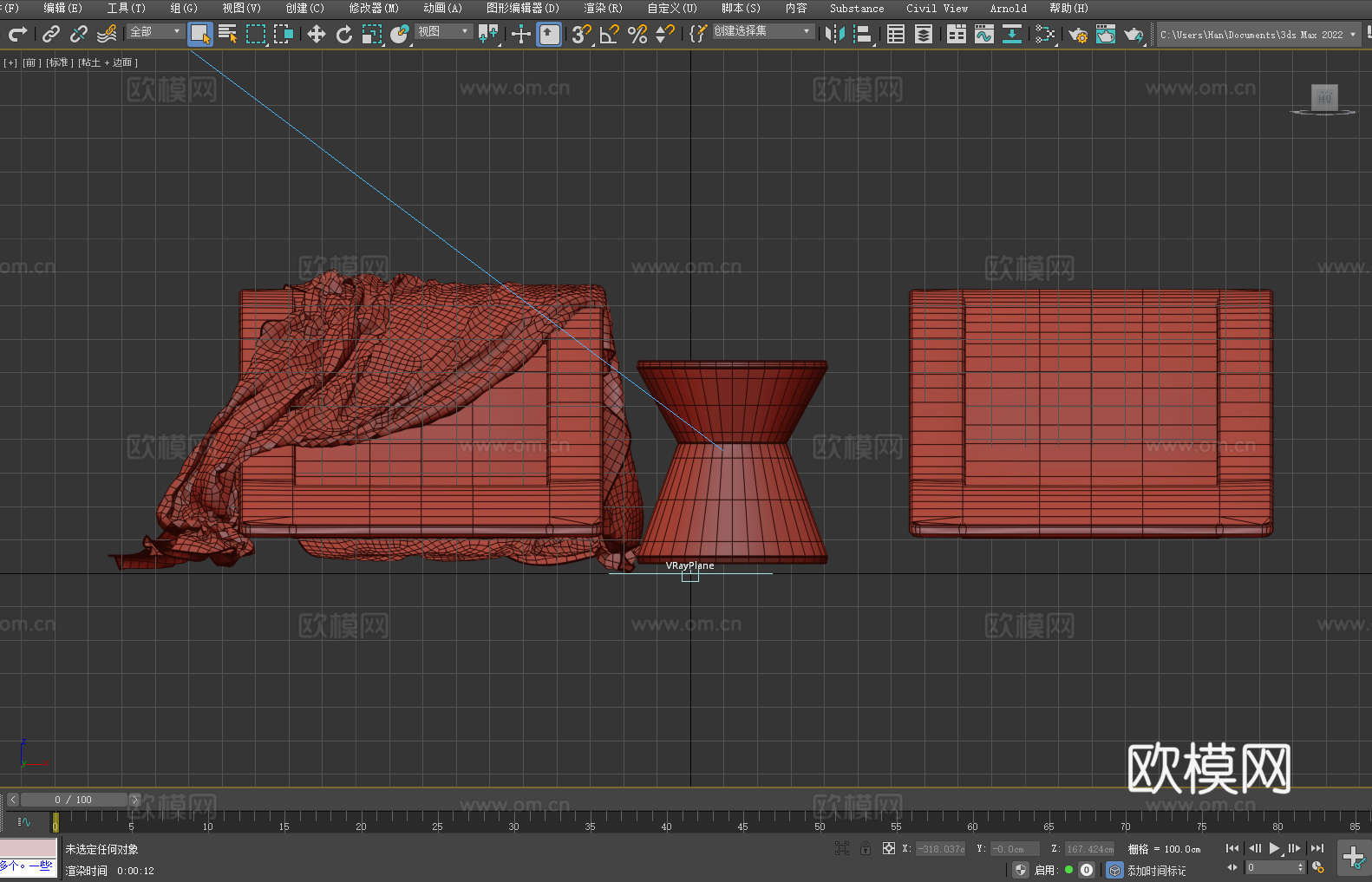Open the [标准] viewport label menu

[59, 62]
